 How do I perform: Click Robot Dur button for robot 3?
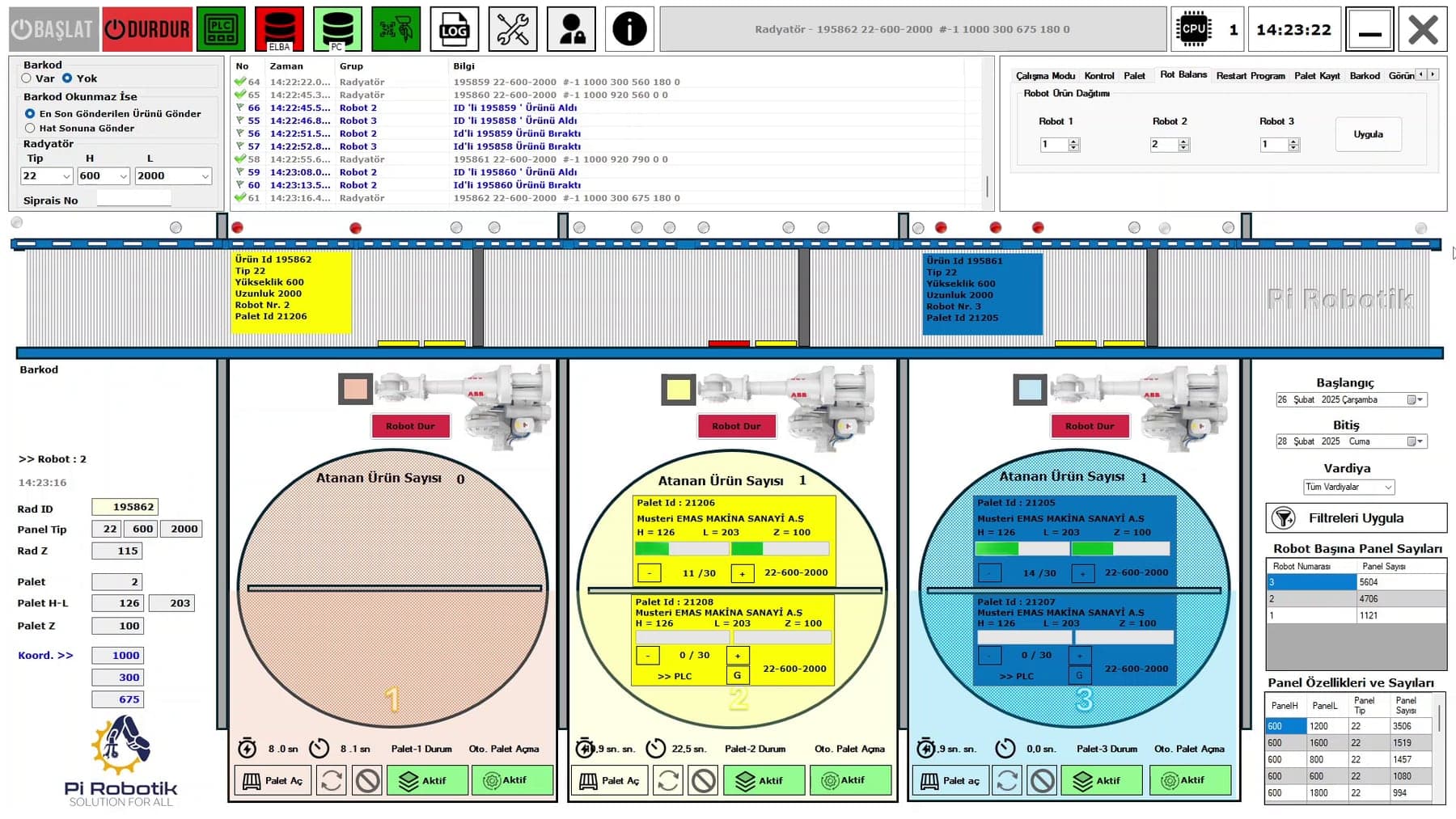click(x=1090, y=425)
